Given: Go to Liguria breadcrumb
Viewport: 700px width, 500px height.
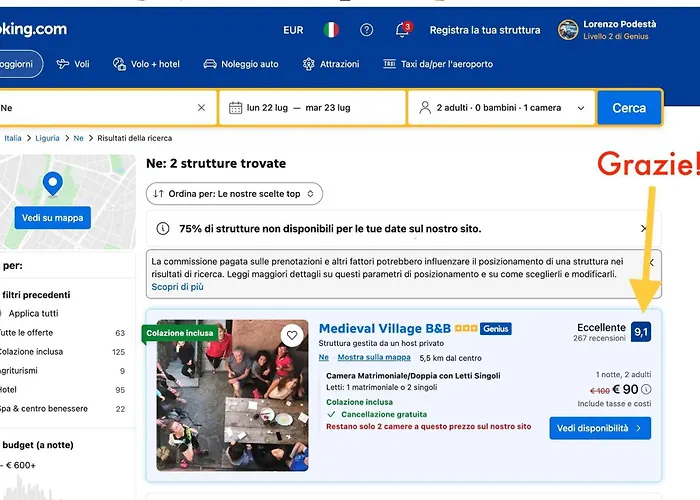Looking at the screenshot, I should pyautogui.click(x=47, y=138).
